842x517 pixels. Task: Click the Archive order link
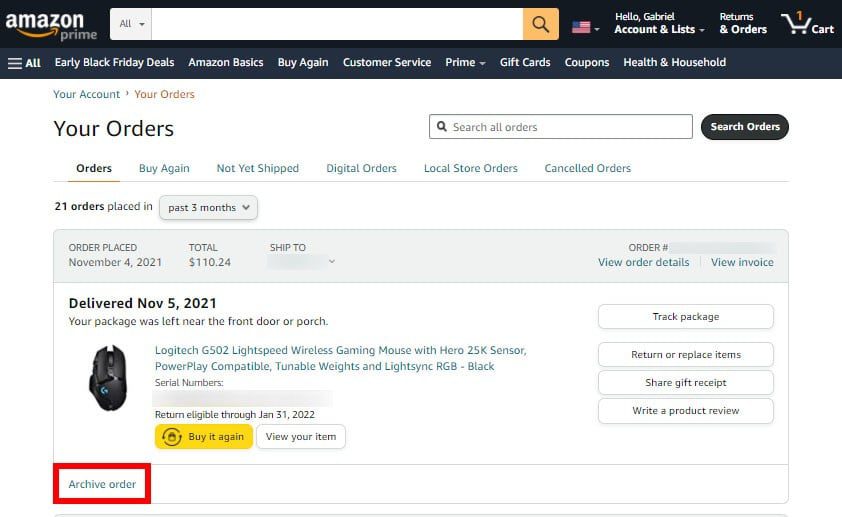pos(102,484)
